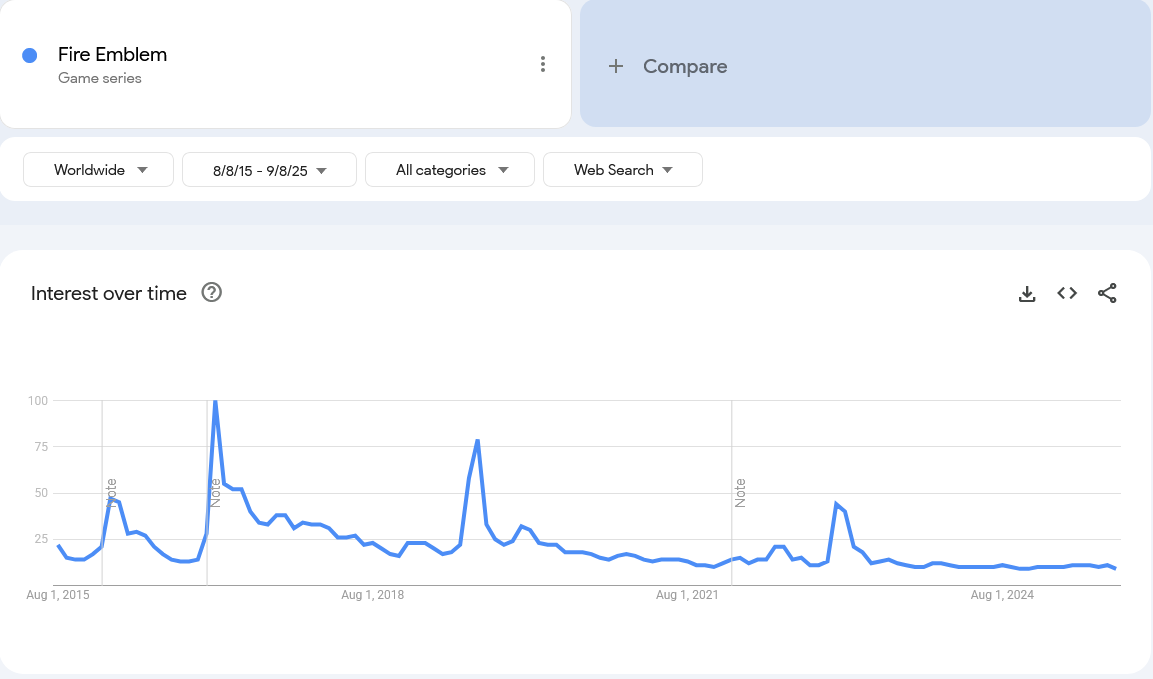Image resolution: width=1153 pixels, height=679 pixels.
Task: Click the 2019 peak near value 75
Action: click(478, 440)
